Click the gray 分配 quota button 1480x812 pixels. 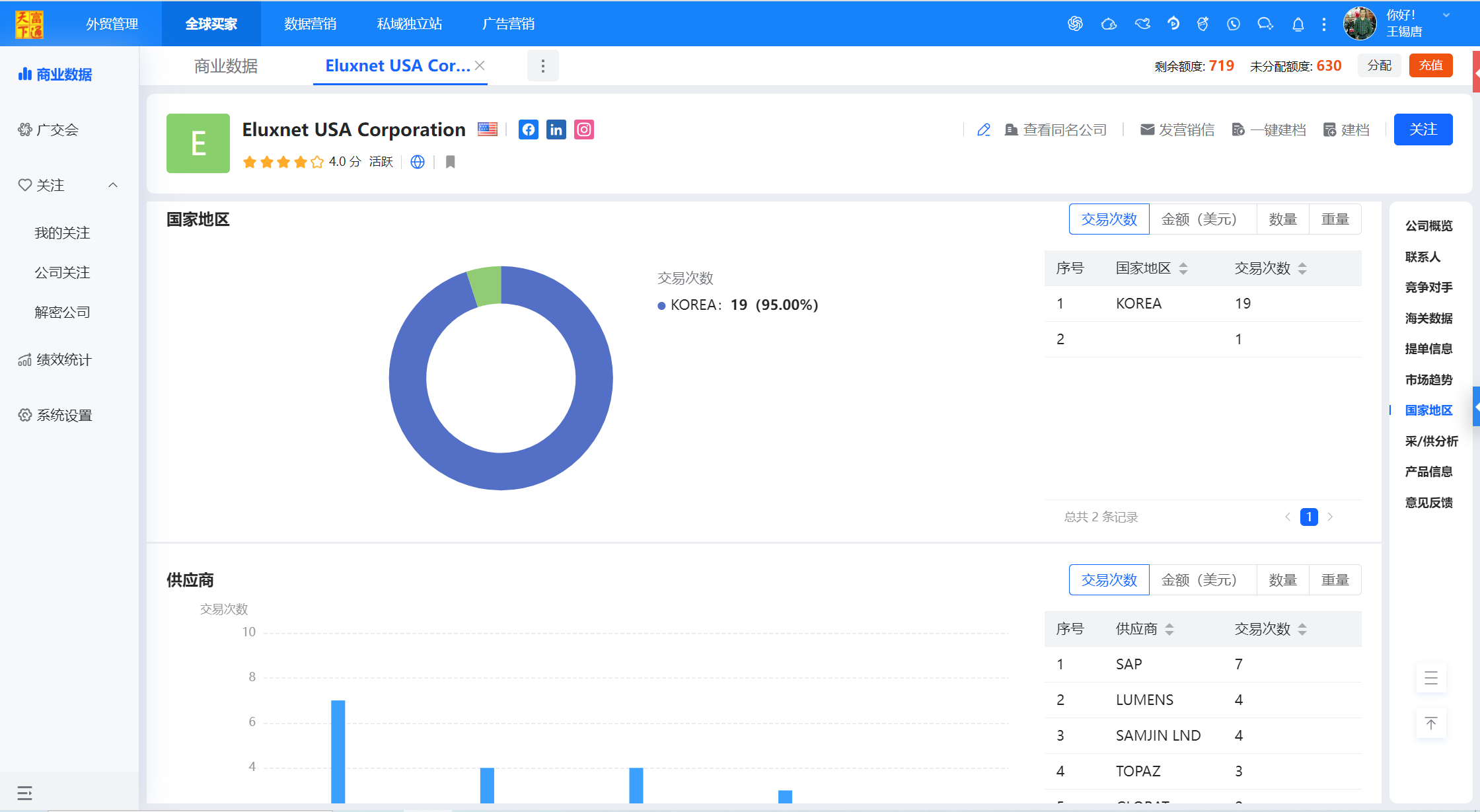1380,65
